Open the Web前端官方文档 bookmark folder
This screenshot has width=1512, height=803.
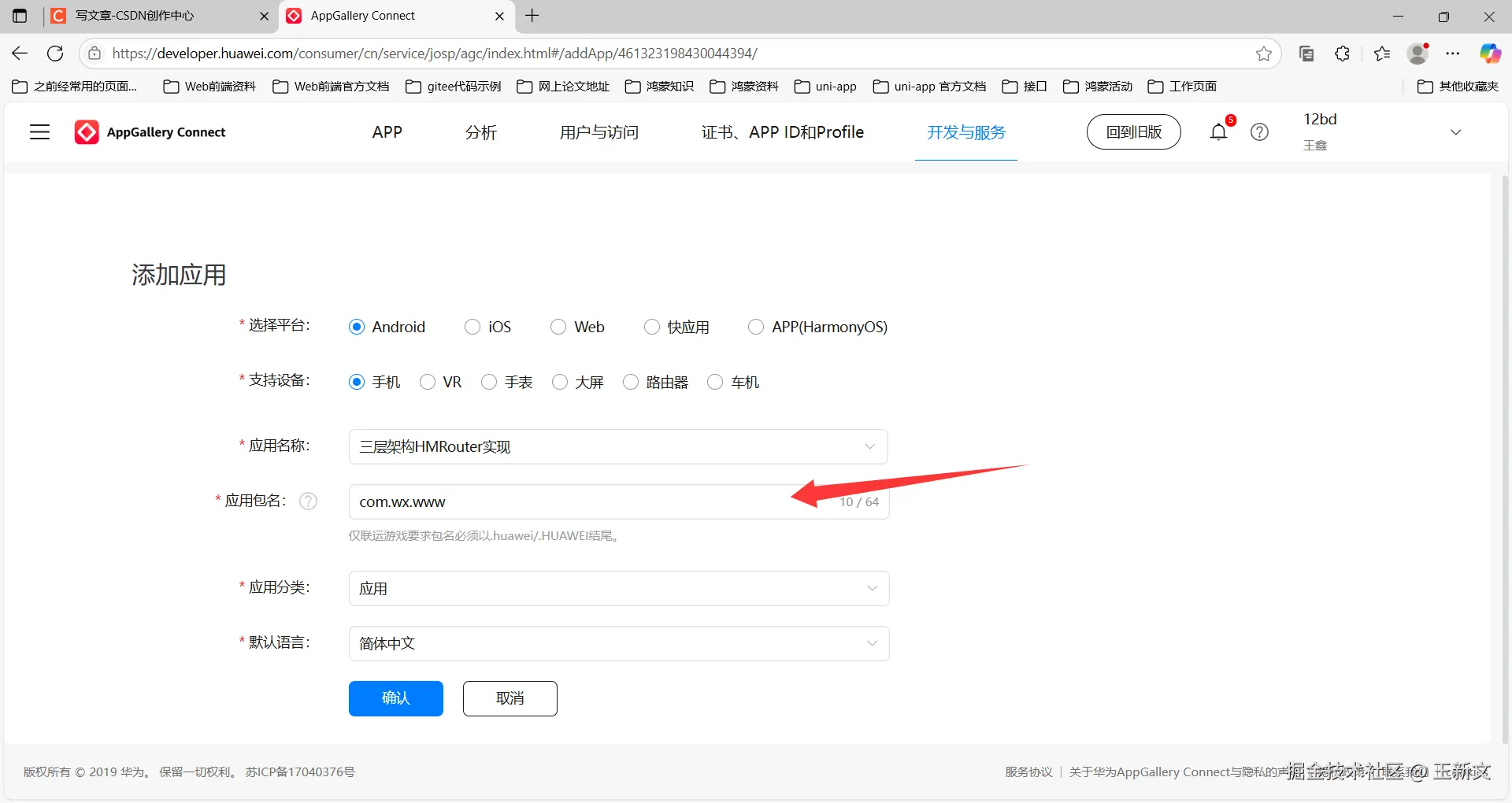tap(332, 87)
